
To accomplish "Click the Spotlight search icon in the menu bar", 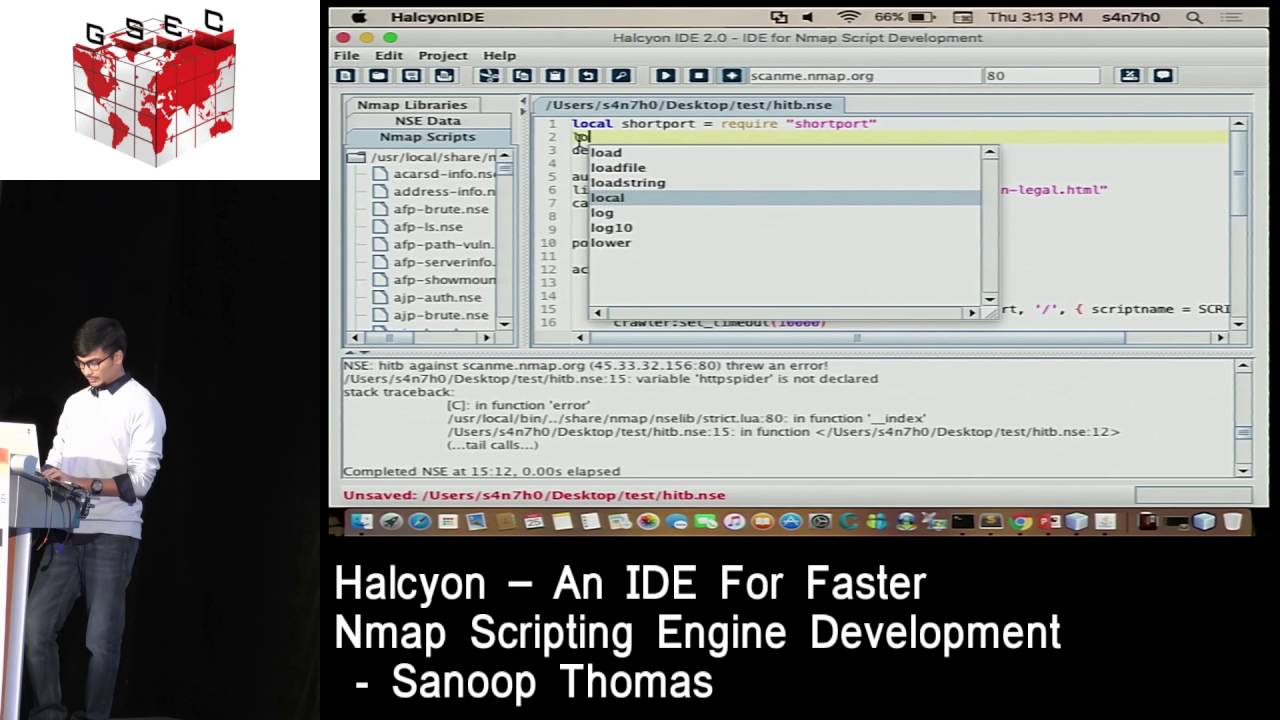I will pyautogui.click(x=1194, y=17).
